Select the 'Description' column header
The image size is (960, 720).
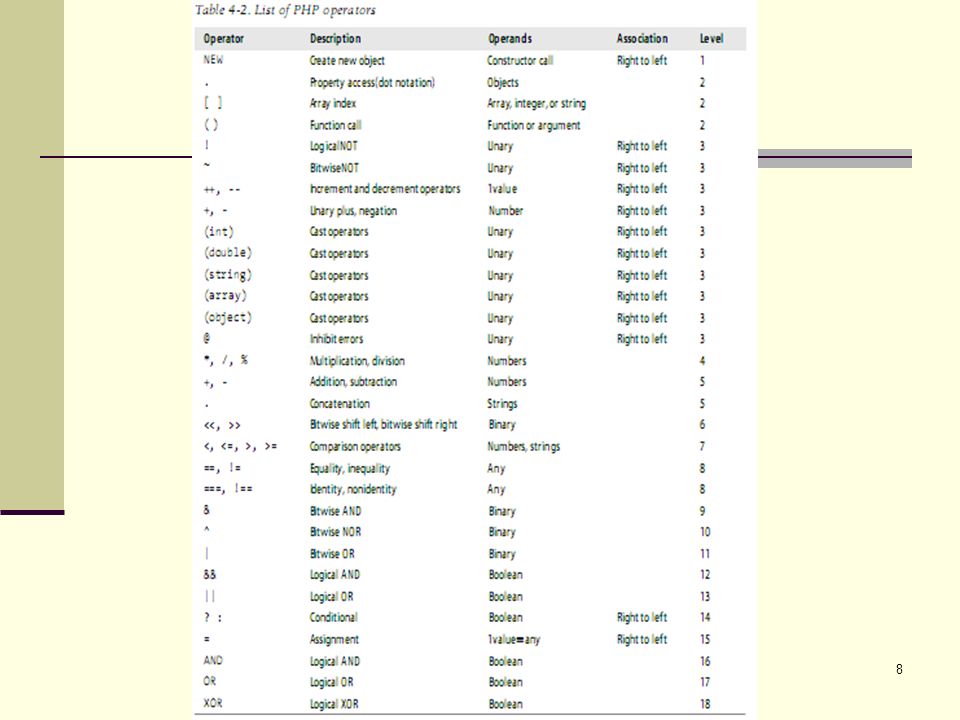click(335, 39)
